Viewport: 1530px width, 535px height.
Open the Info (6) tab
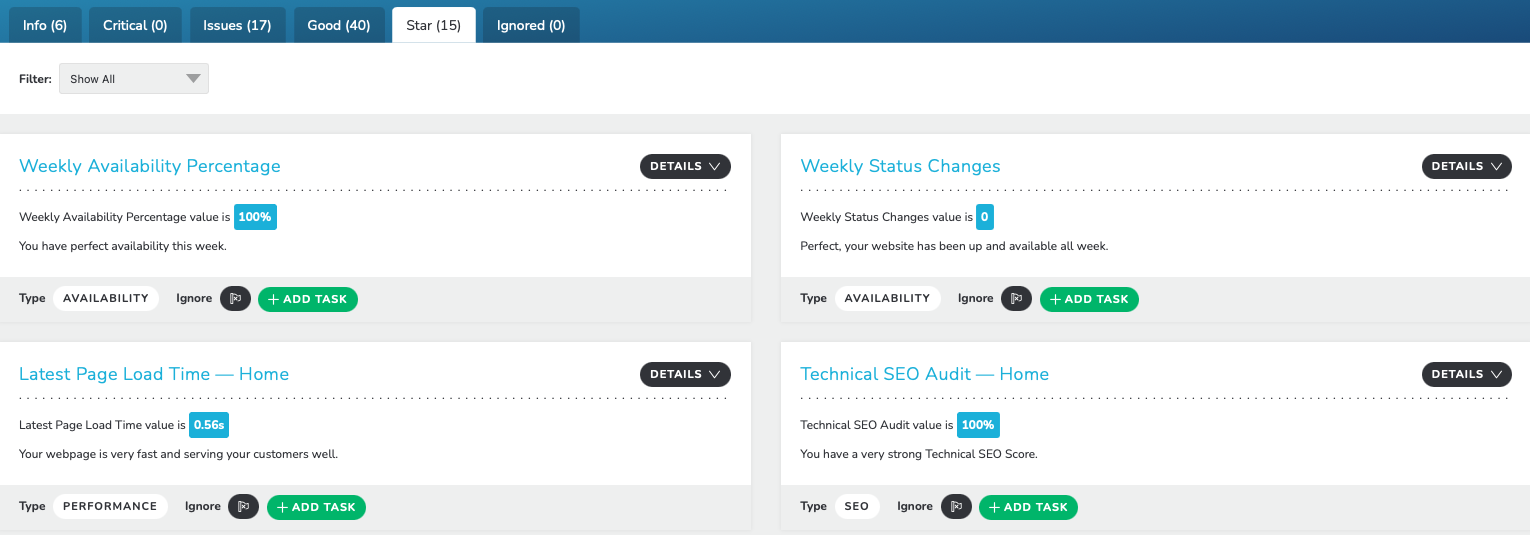click(45, 25)
